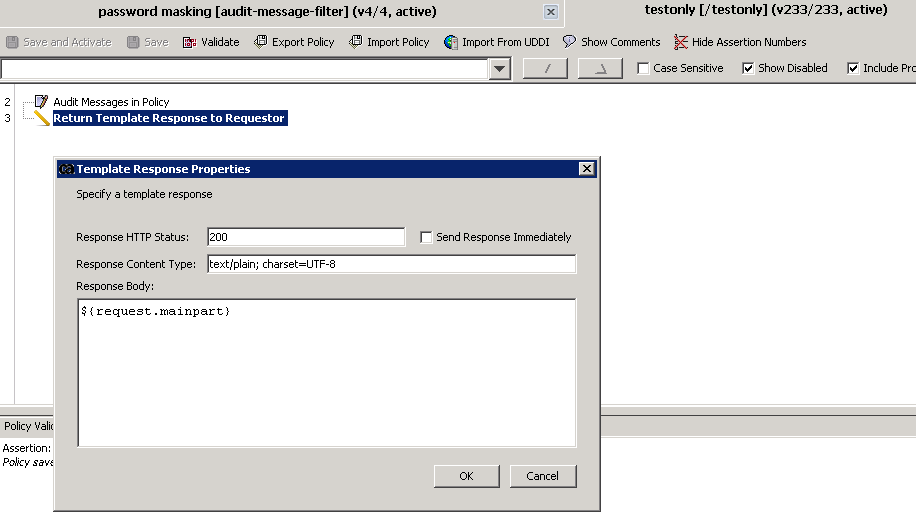
Task: Click the Save and Activate toolbar button
Action: point(58,42)
